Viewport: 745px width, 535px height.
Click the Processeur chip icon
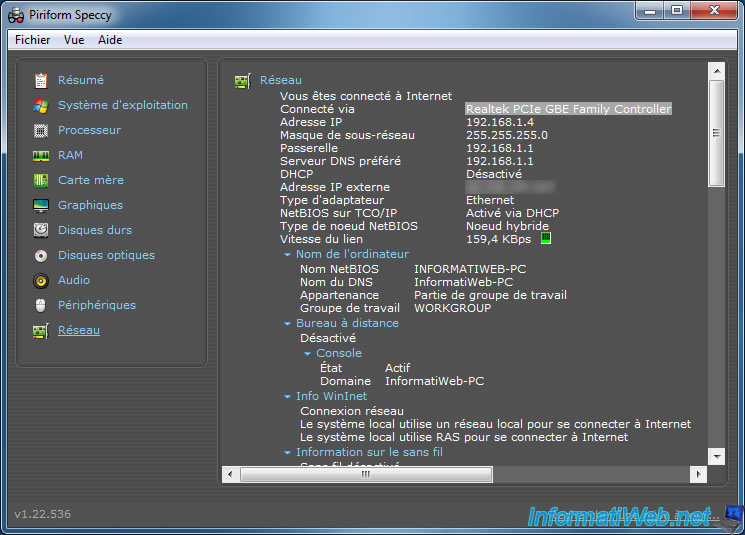pyautogui.click(x=41, y=130)
